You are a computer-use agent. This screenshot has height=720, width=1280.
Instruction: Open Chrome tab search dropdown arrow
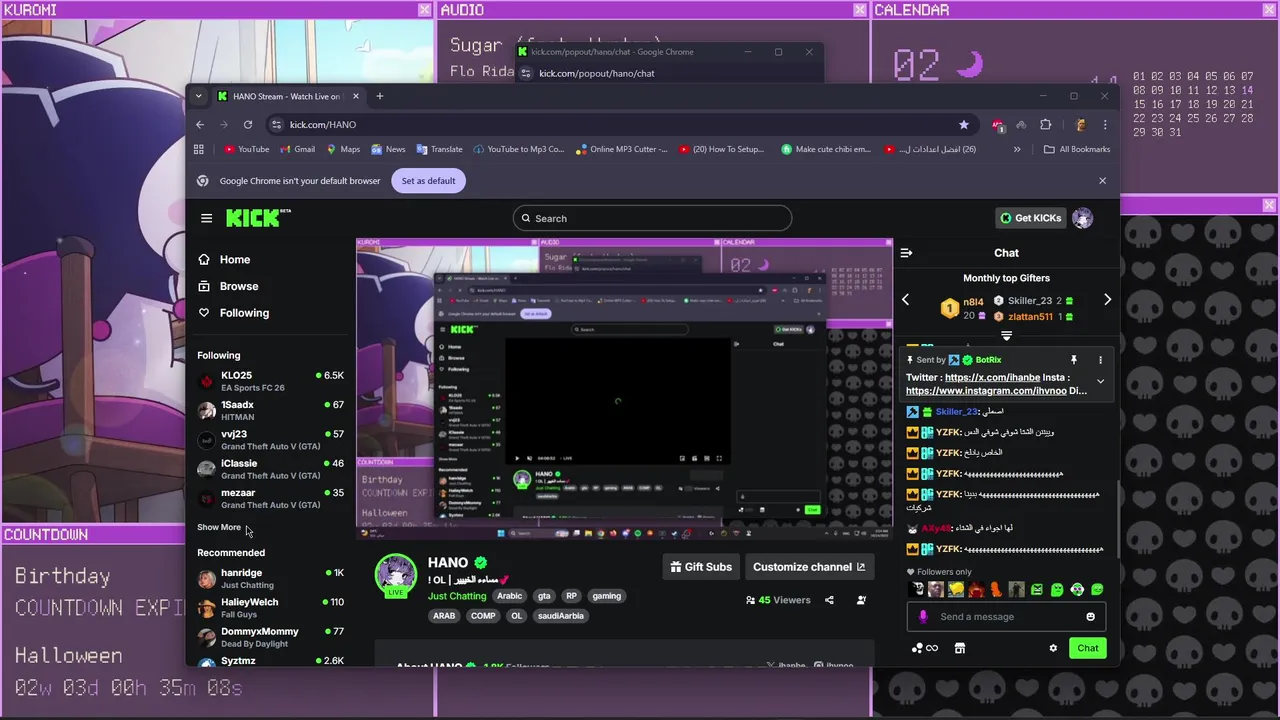[198, 96]
